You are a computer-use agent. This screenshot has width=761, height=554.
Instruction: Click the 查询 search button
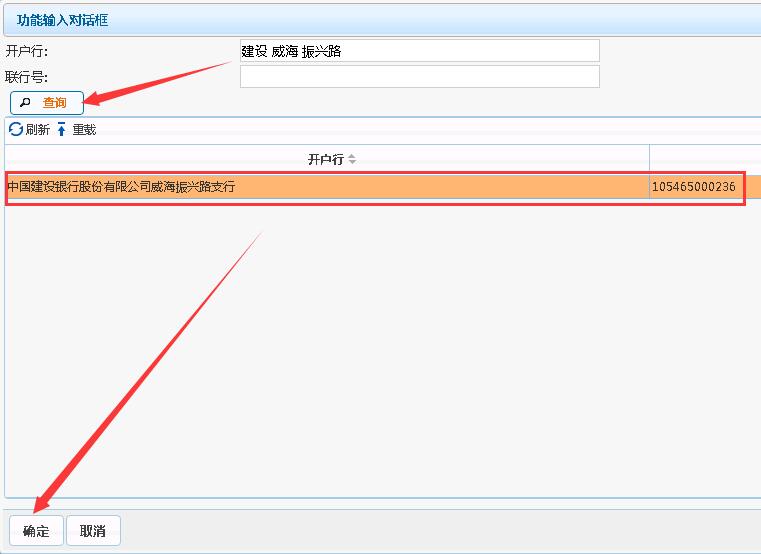pyautogui.click(x=47, y=102)
